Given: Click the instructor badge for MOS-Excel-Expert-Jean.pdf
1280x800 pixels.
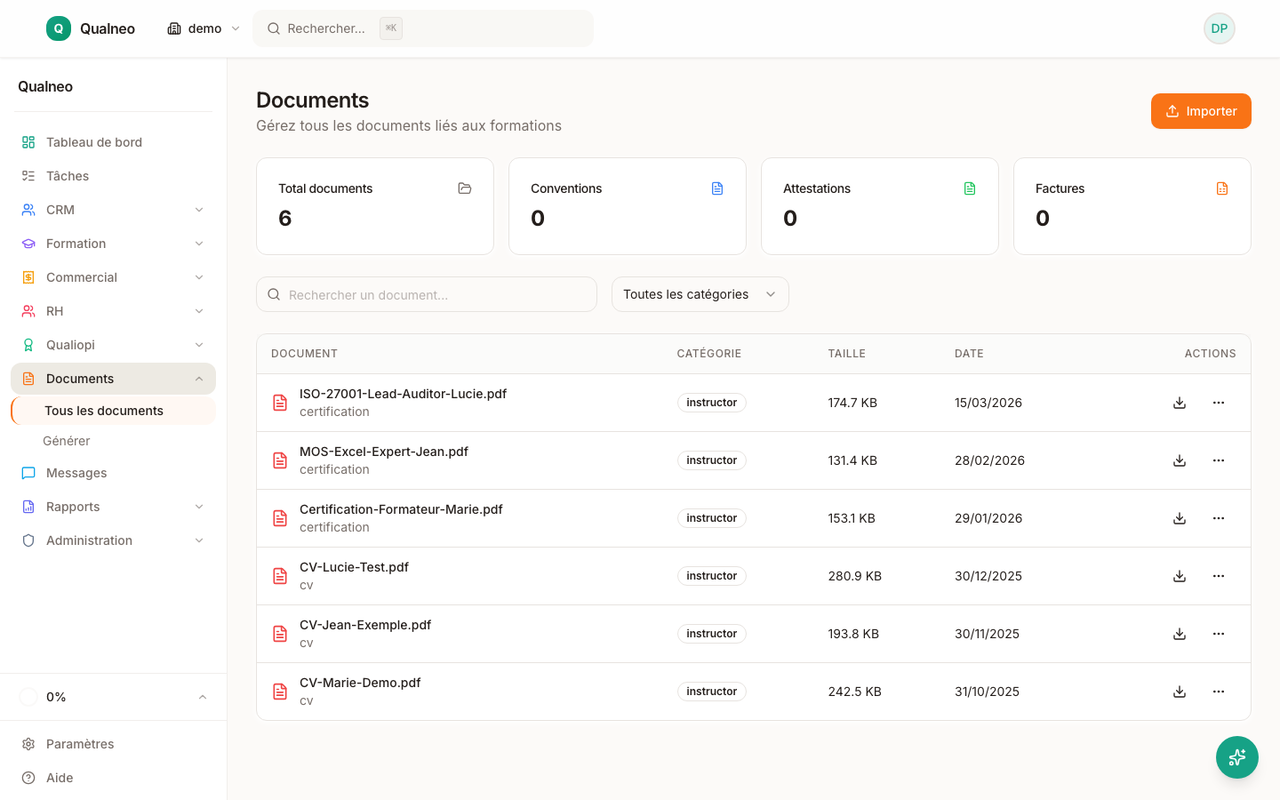Looking at the screenshot, I should (x=712, y=461).
